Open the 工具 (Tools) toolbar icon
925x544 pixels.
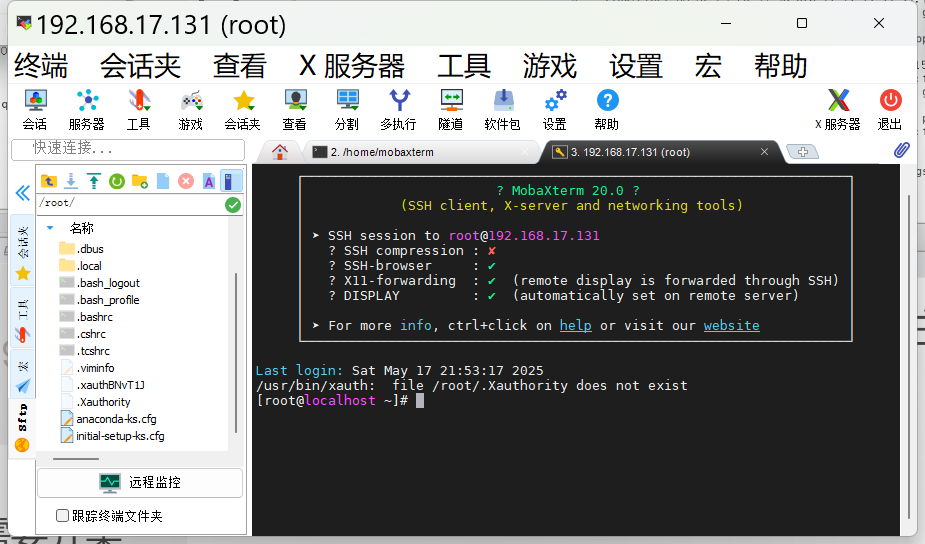point(139,109)
